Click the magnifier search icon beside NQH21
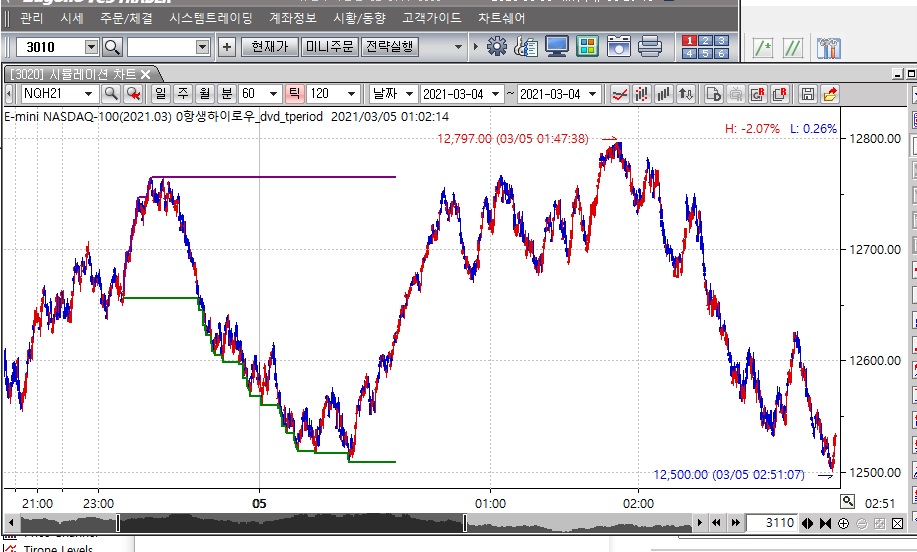The image size is (917, 552). coord(111,94)
